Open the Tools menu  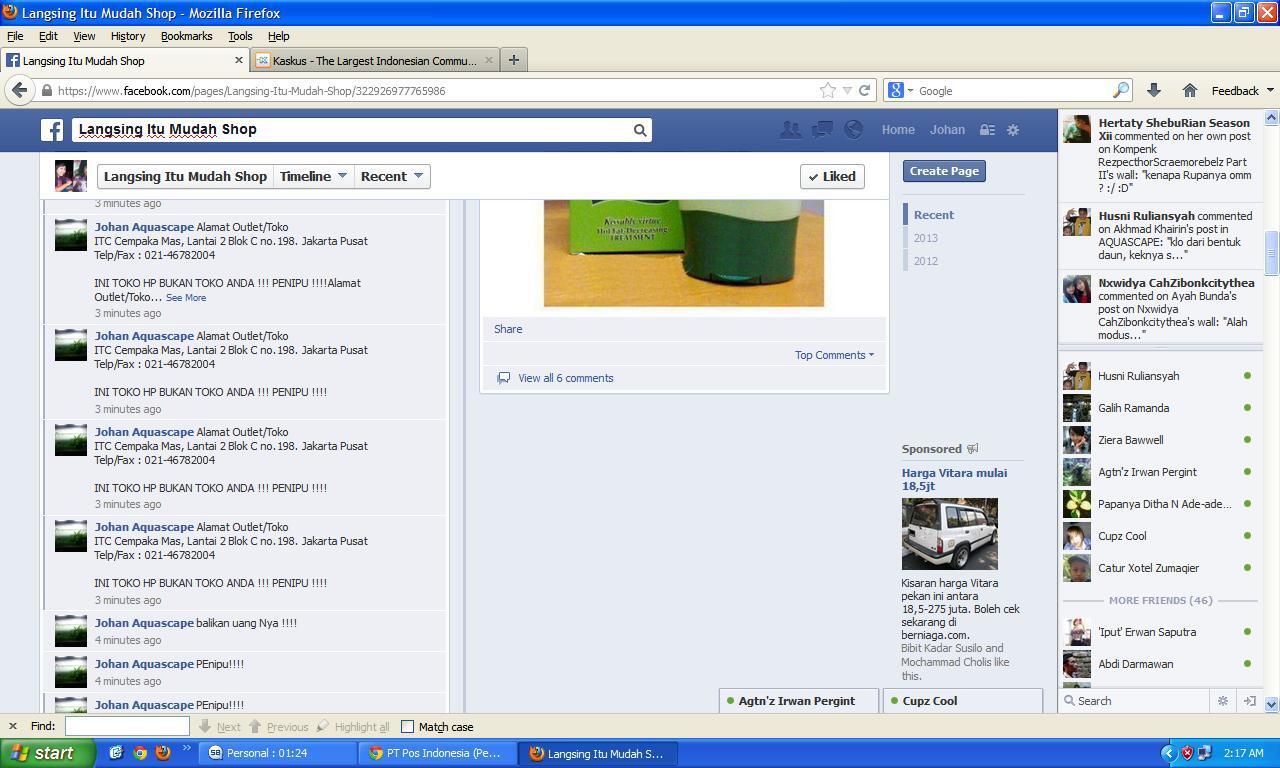[x=240, y=36]
